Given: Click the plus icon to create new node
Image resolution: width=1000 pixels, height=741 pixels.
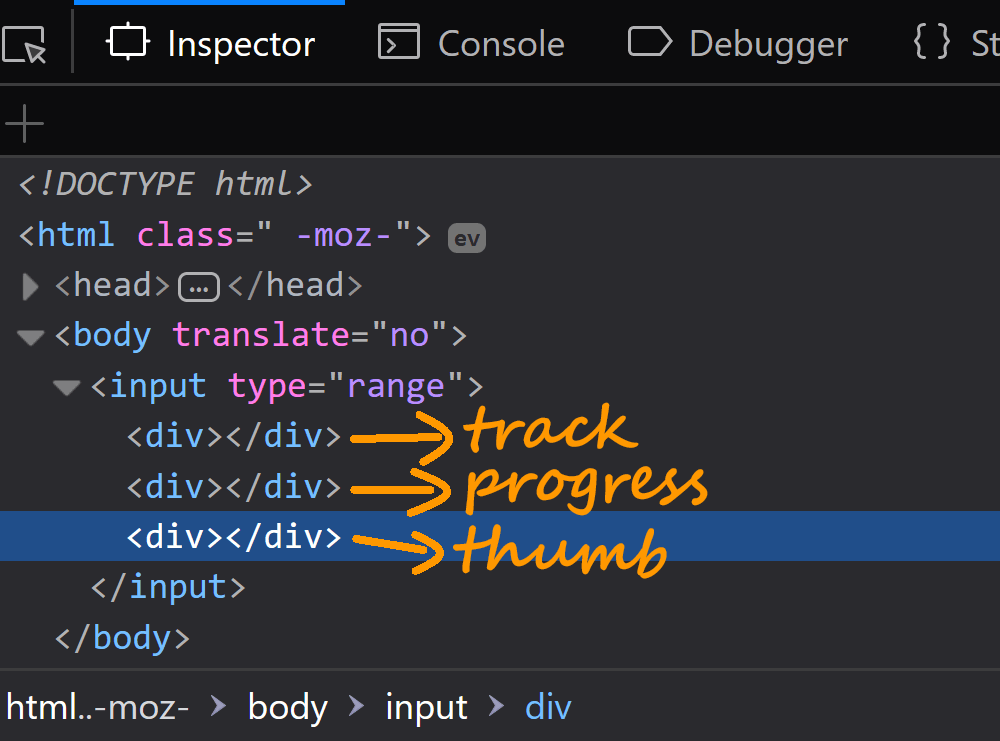Looking at the screenshot, I should [x=25, y=124].
